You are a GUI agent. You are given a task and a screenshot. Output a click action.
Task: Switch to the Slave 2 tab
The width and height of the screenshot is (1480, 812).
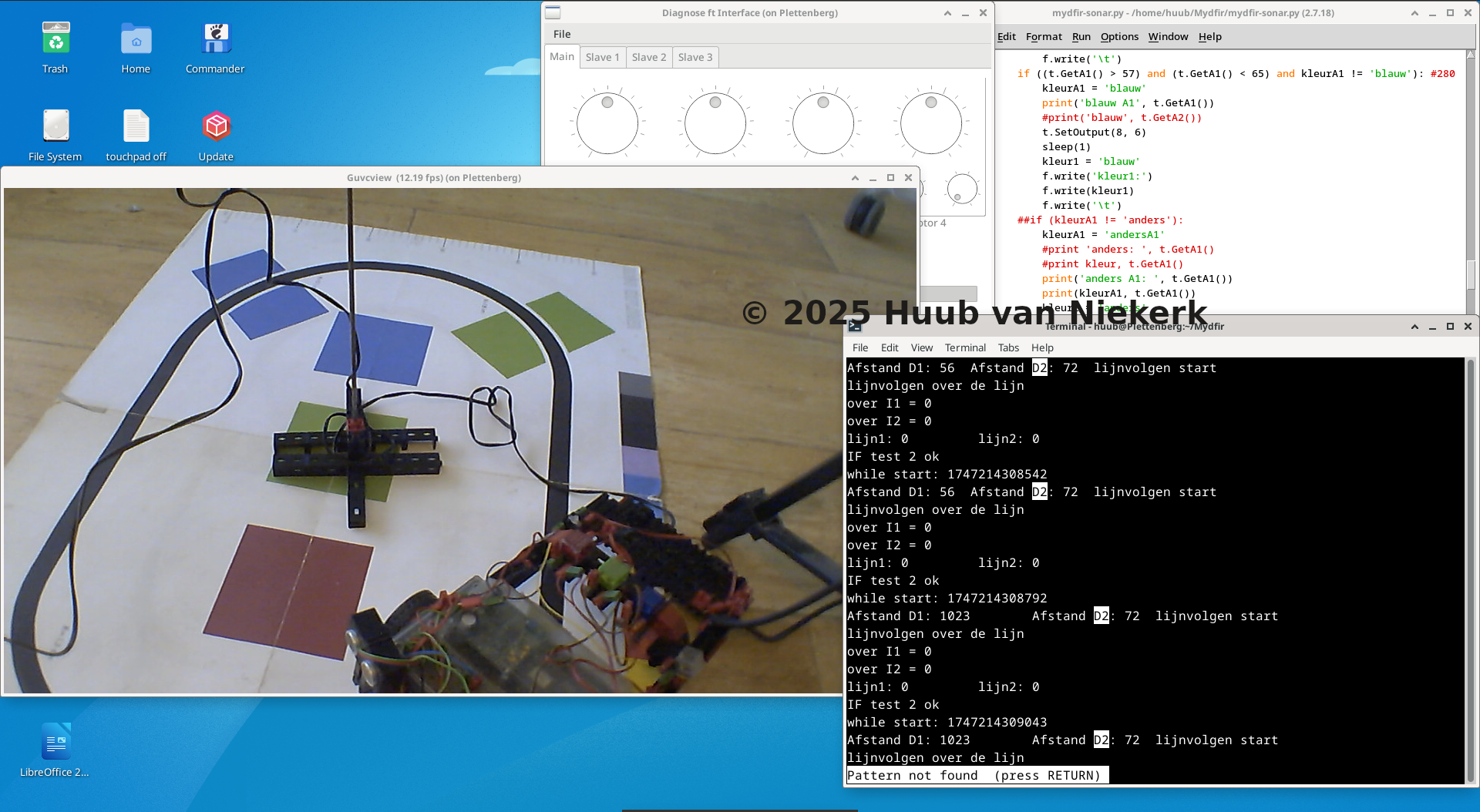point(649,57)
